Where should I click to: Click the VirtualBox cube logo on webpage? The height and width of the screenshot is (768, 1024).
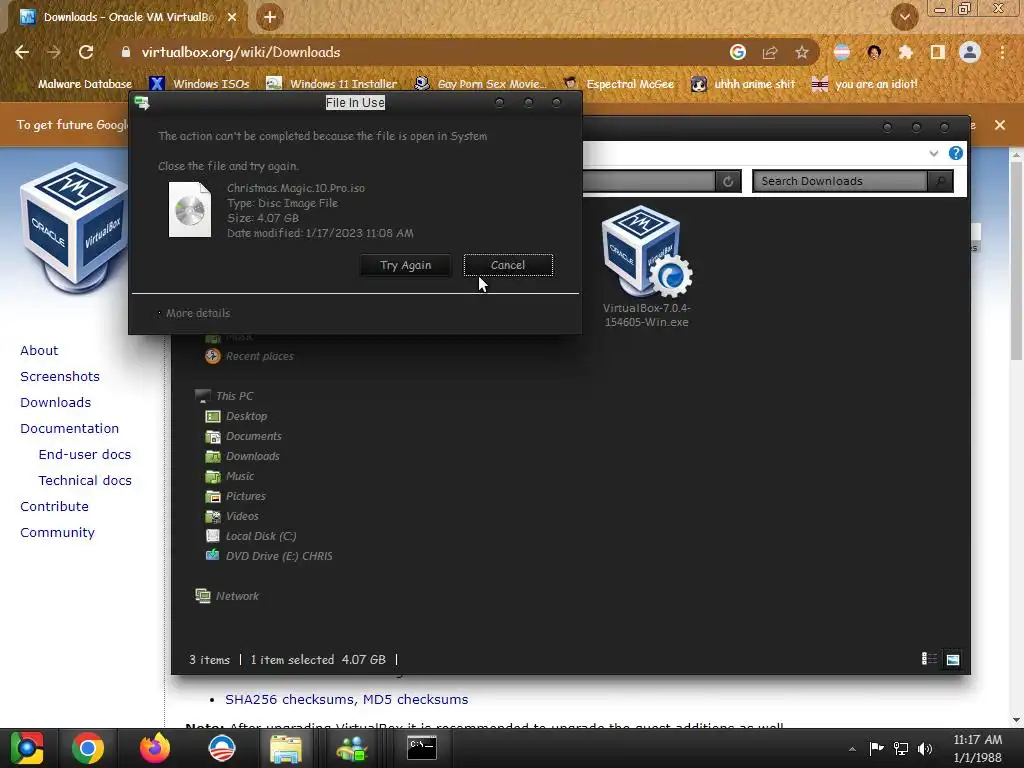tap(73, 230)
